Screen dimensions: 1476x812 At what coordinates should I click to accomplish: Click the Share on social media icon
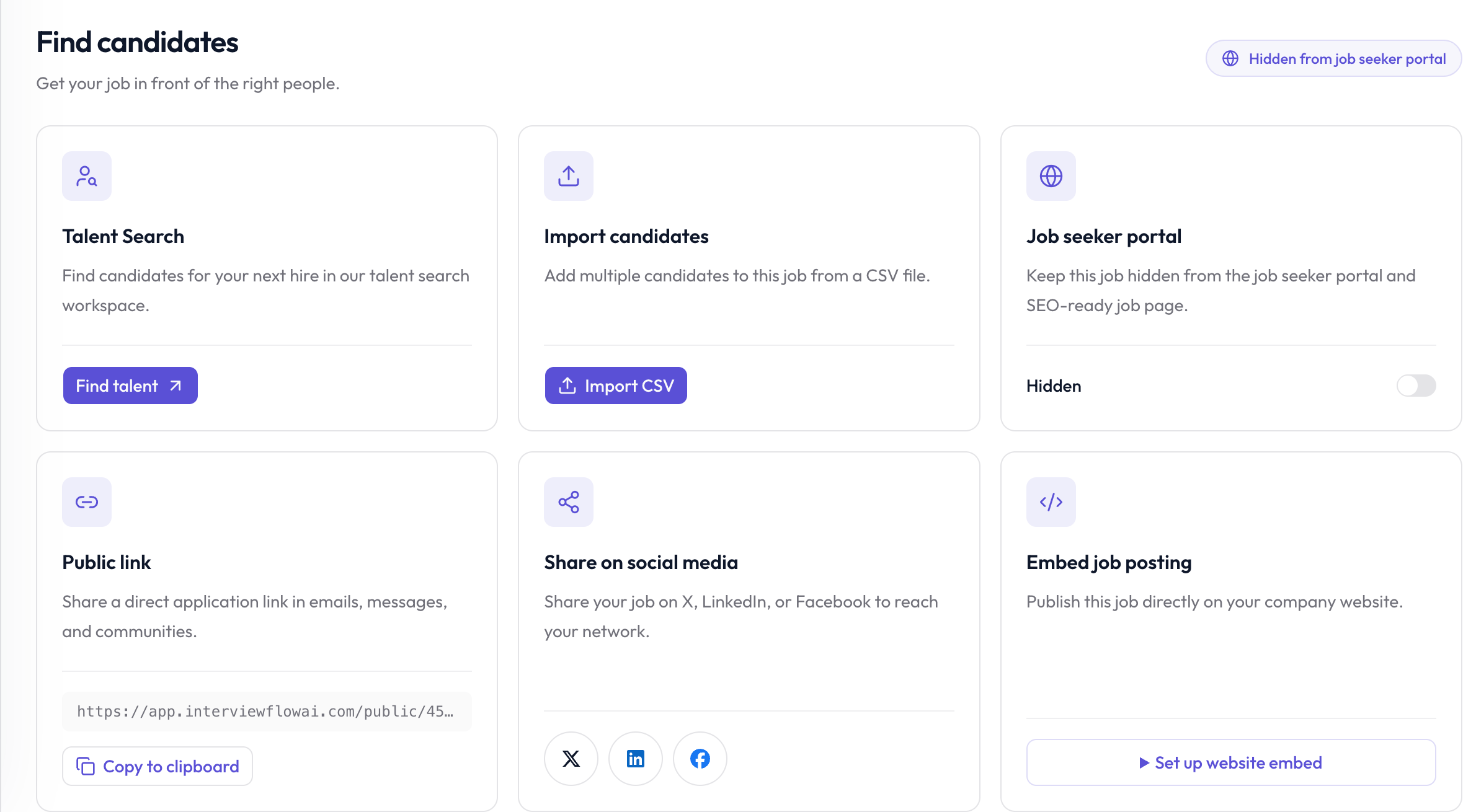(x=569, y=502)
